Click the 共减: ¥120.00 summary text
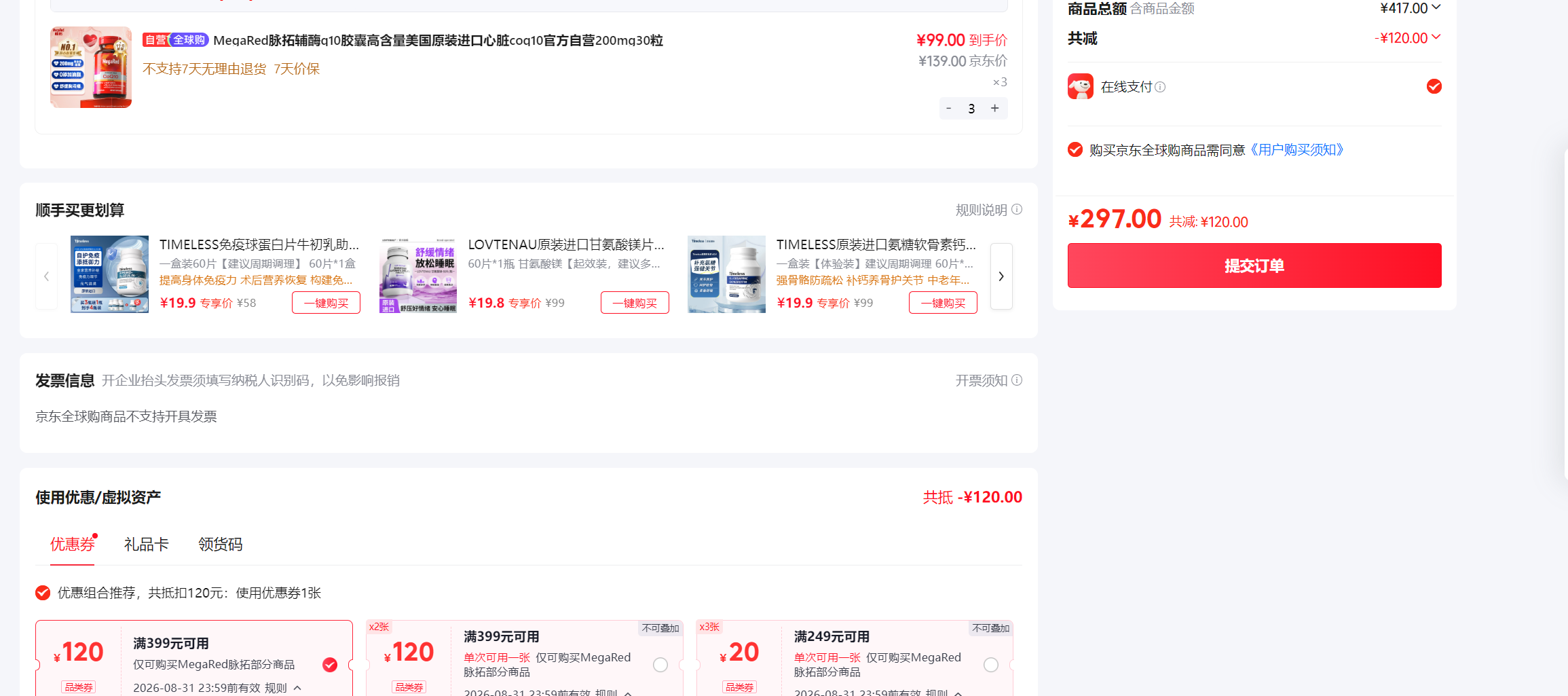The width and height of the screenshot is (1568, 696). point(1208,222)
